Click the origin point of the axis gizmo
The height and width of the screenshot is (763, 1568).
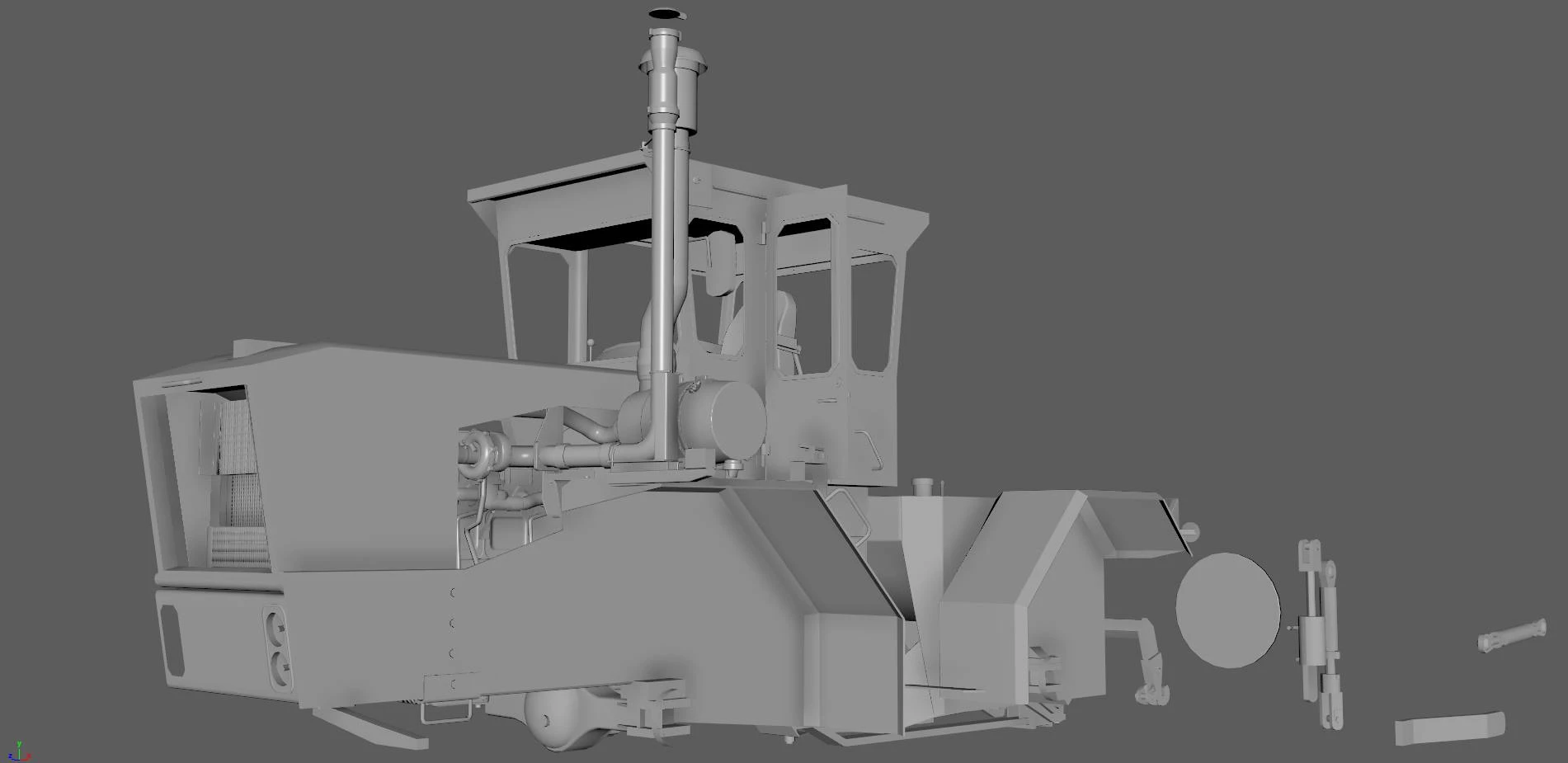pos(19,760)
